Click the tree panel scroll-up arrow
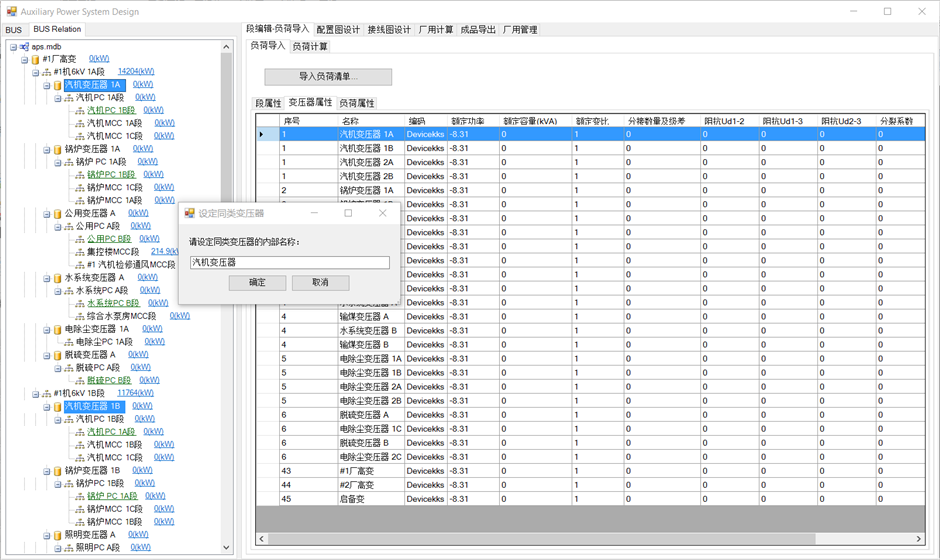Screen dimensions: 940x560 [226, 47]
